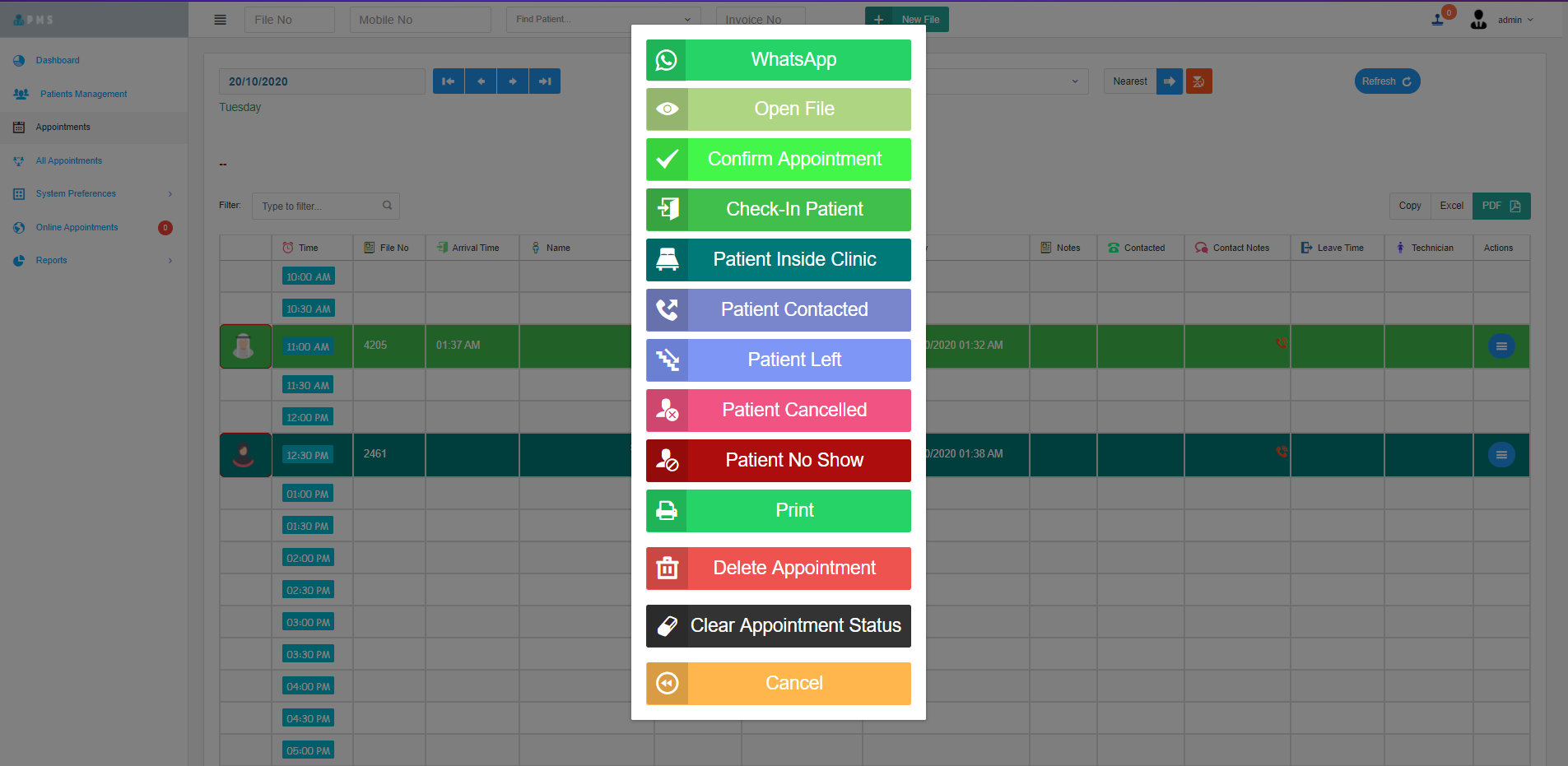Open patient file via Open File
The width and height of the screenshot is (1568, 766).
point(778,109)
